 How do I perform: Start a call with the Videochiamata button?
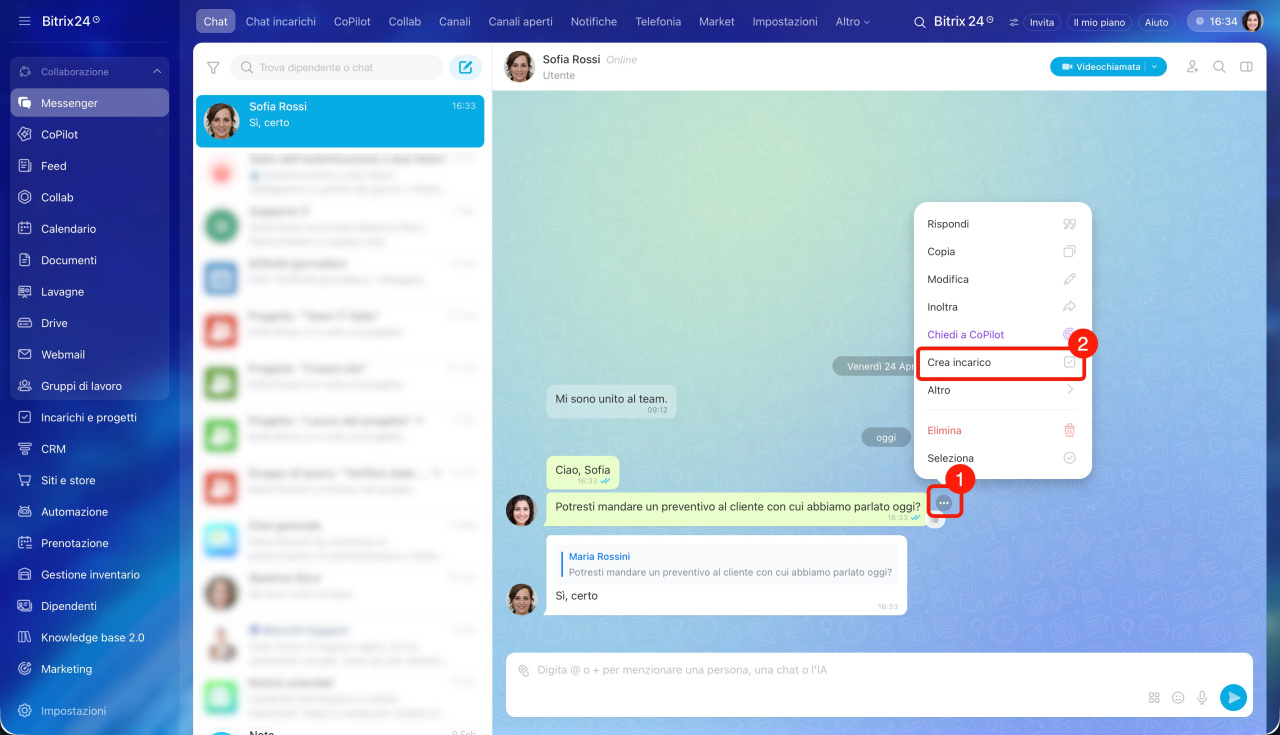coord(1099,67)
